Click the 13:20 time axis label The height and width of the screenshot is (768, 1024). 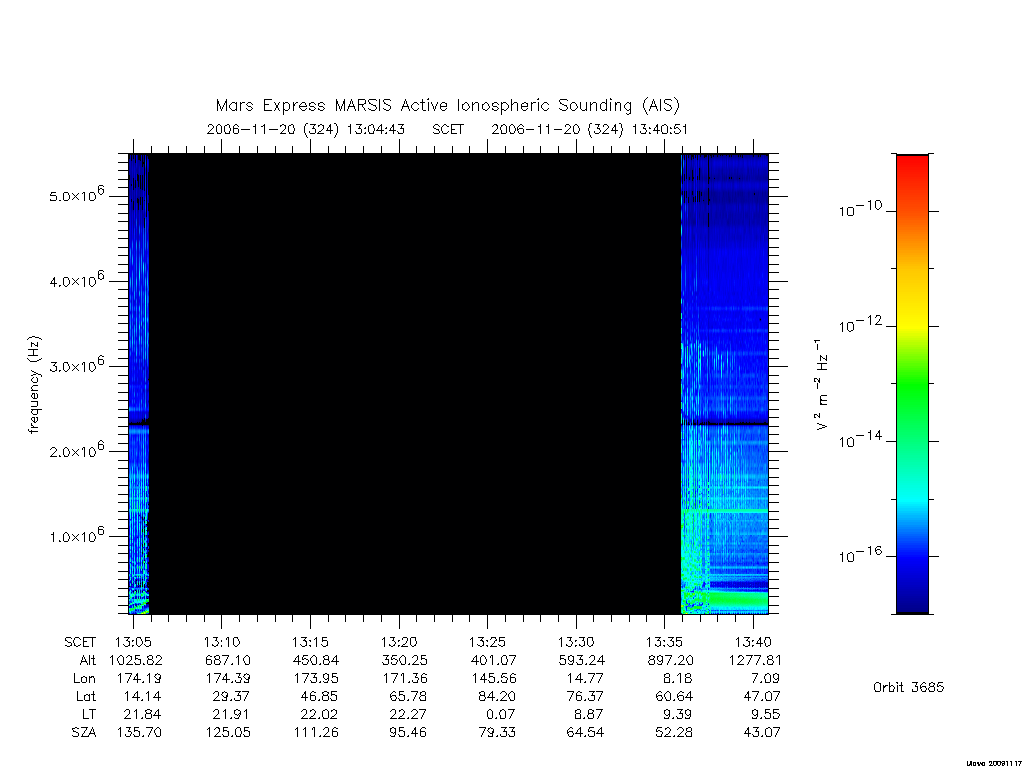(399, 642)
